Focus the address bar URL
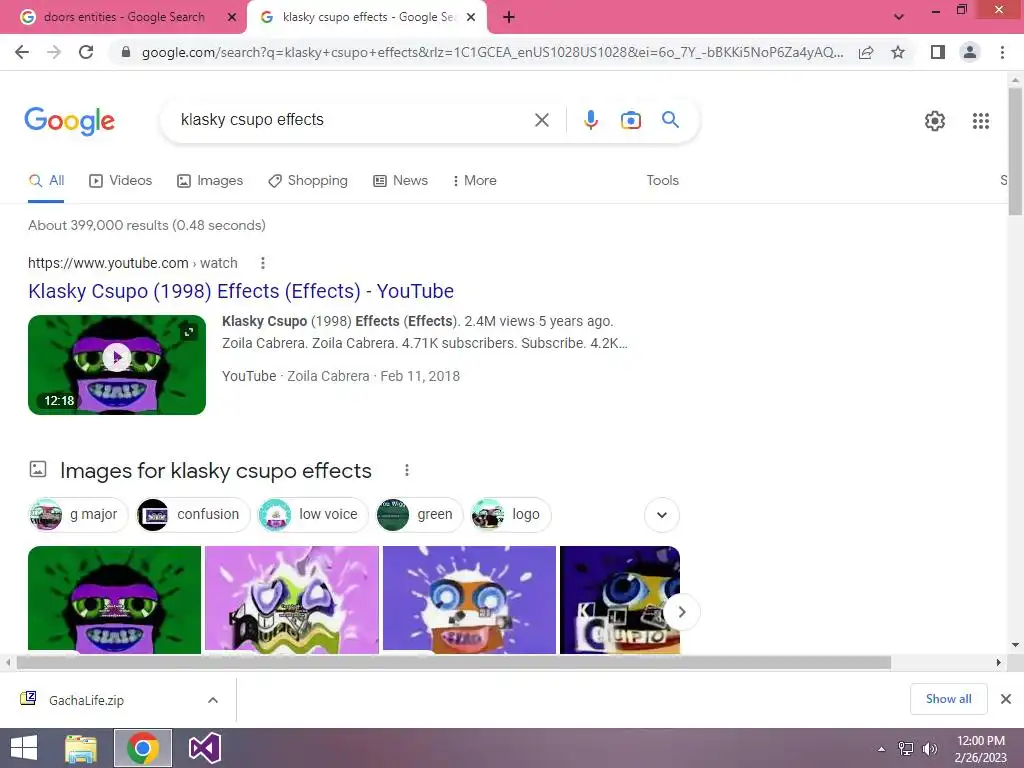Image resolution: width=1024 pixels, height=768 pixels. coord(492,52)
